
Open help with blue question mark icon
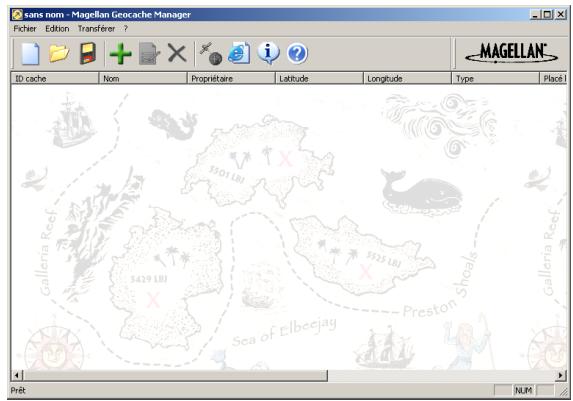[297, 54]
